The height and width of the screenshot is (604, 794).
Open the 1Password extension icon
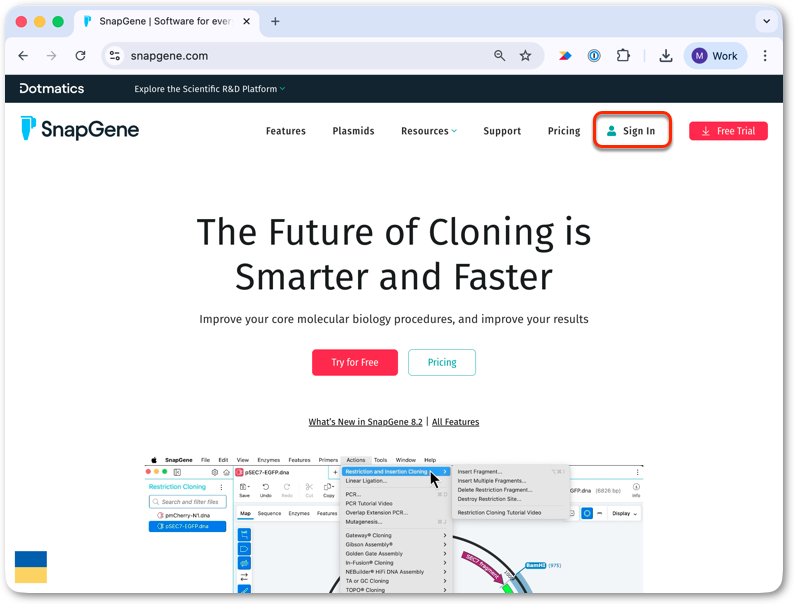pyautogui.click(x=594, y=56)
